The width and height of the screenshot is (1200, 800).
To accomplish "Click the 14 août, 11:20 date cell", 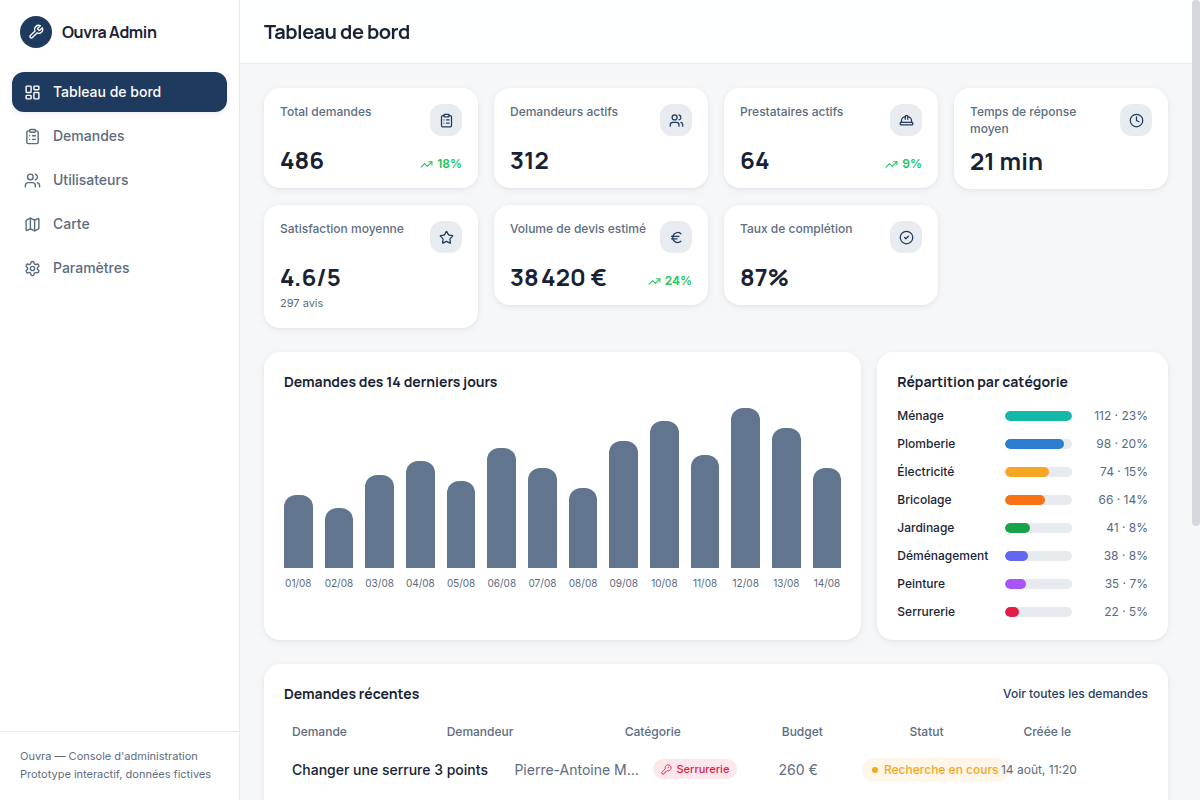I will tap(1039, 770).
